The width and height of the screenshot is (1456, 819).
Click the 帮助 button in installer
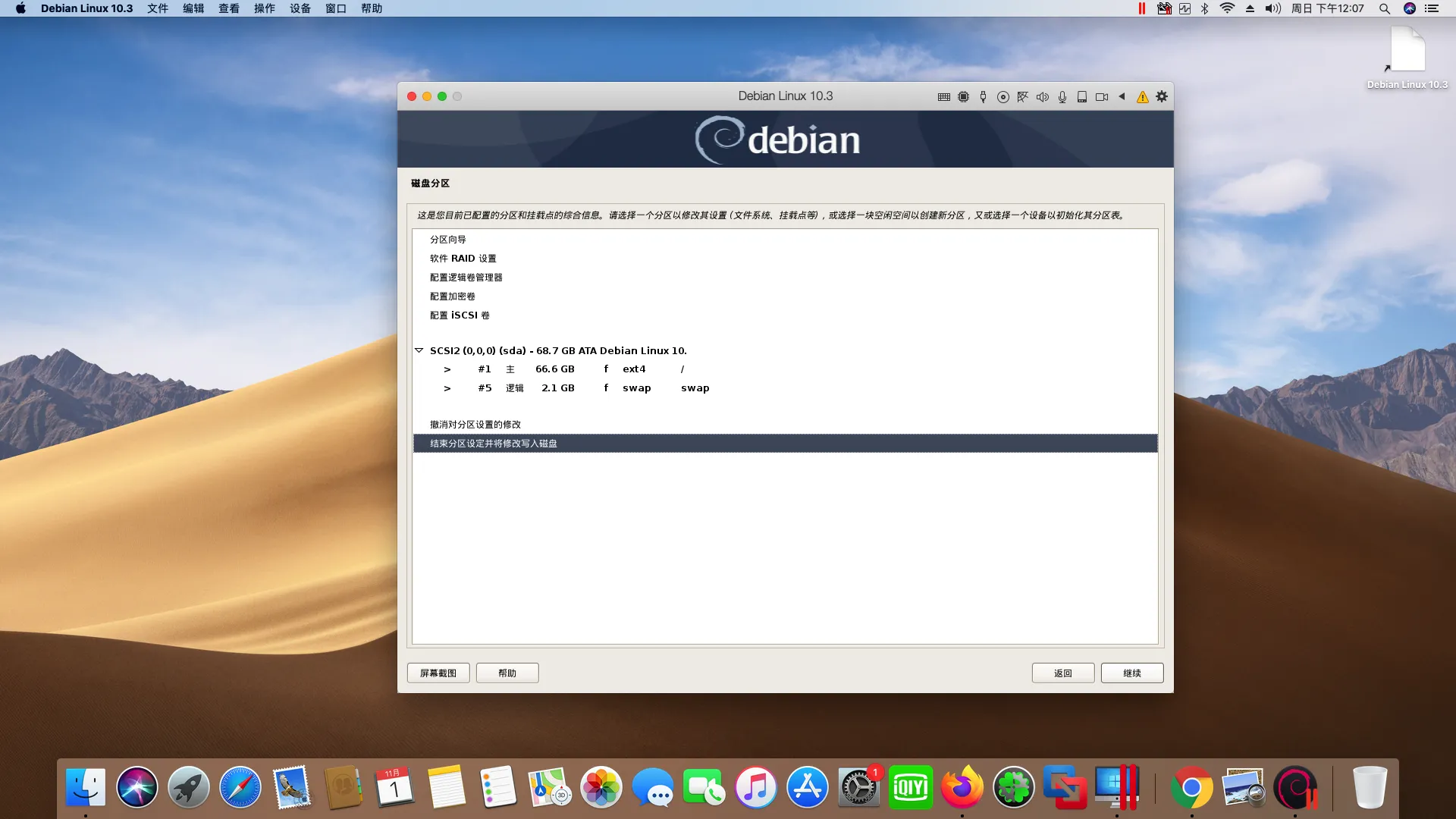[507, 673]
